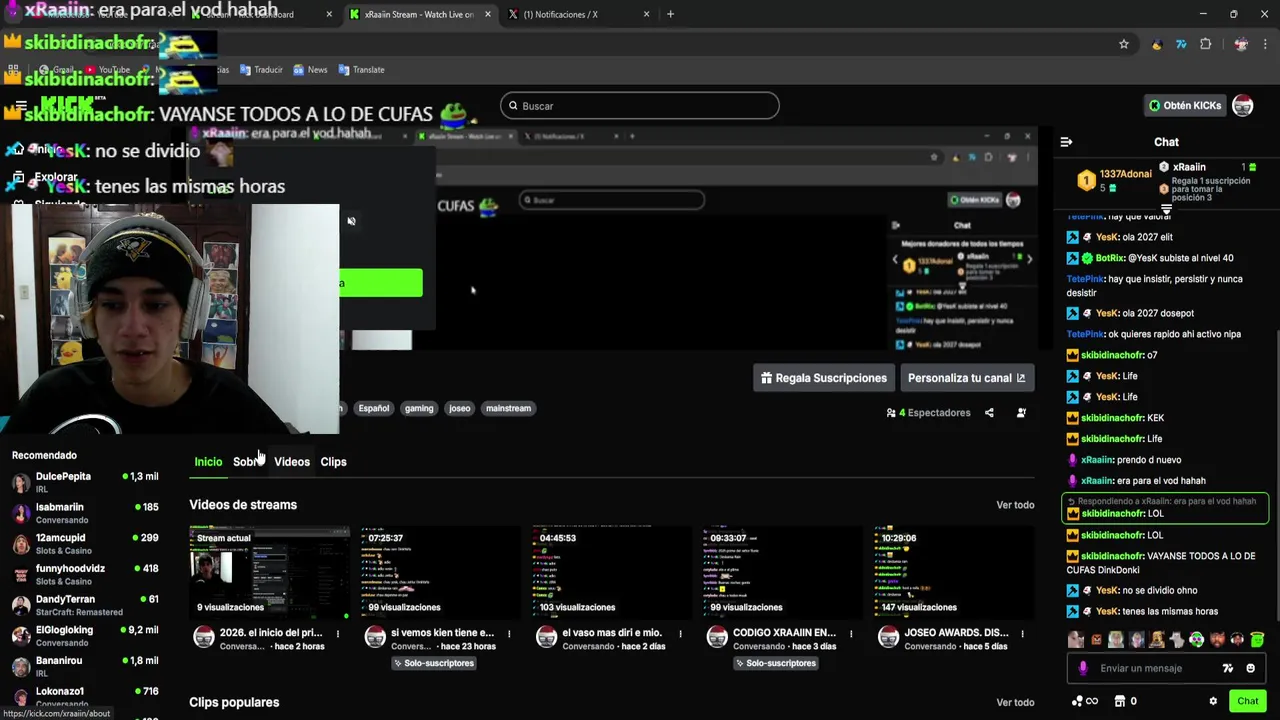The image size is (1280, 720).
Task: Open recommended channel ElGlogioking
Action: point(85,636)
